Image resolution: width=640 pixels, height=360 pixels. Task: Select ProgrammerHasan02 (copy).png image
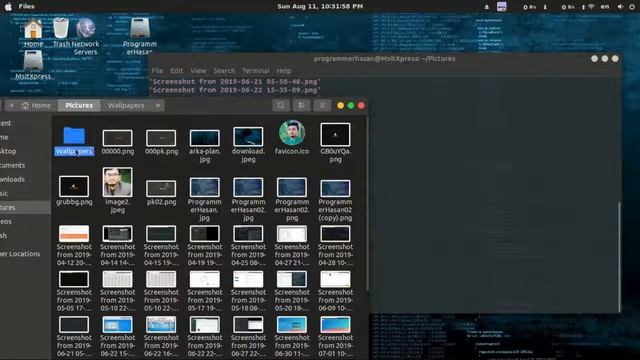pos(335,189)
